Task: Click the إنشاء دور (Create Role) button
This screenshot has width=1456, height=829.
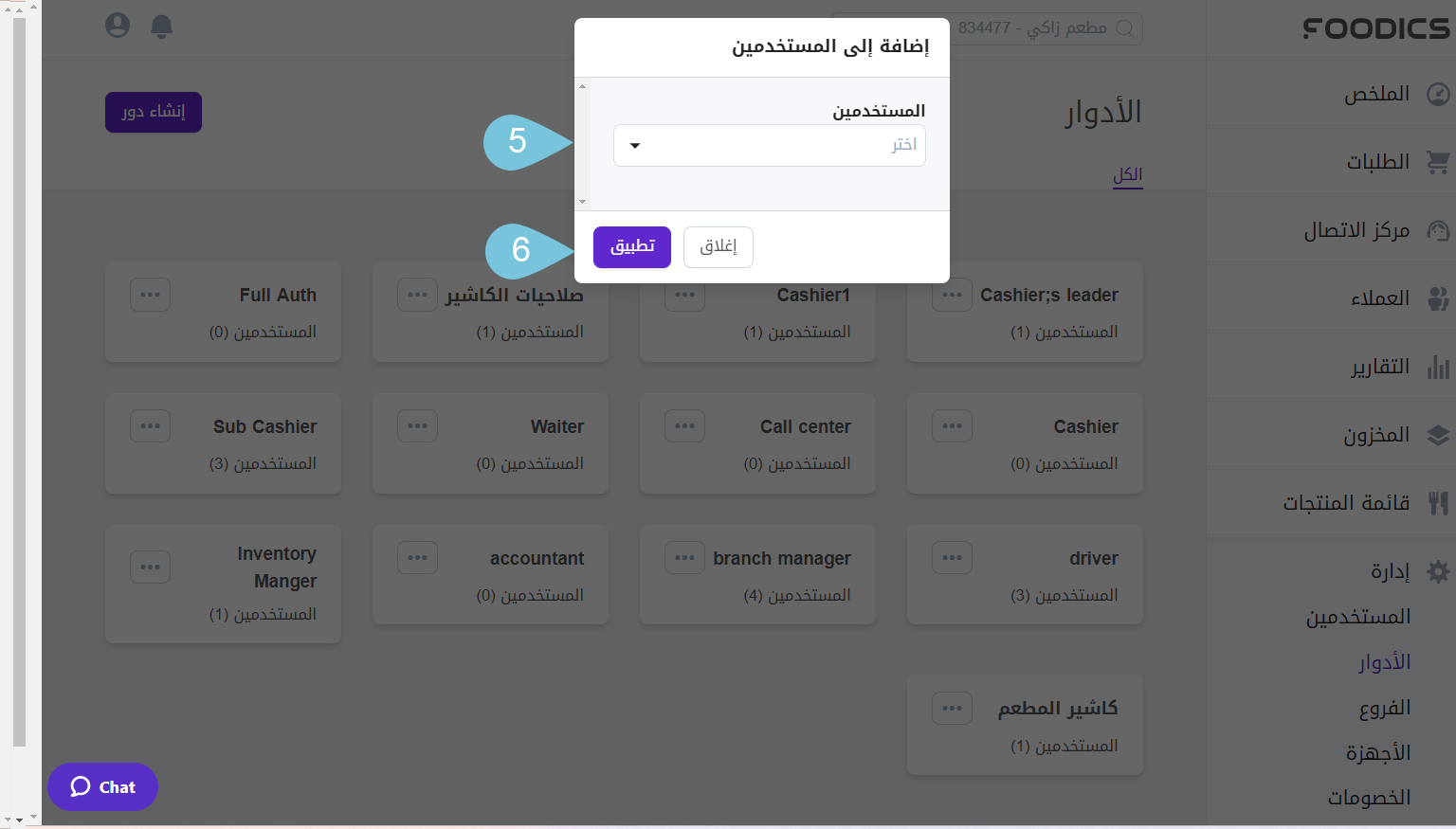Action: click(153, 112)
